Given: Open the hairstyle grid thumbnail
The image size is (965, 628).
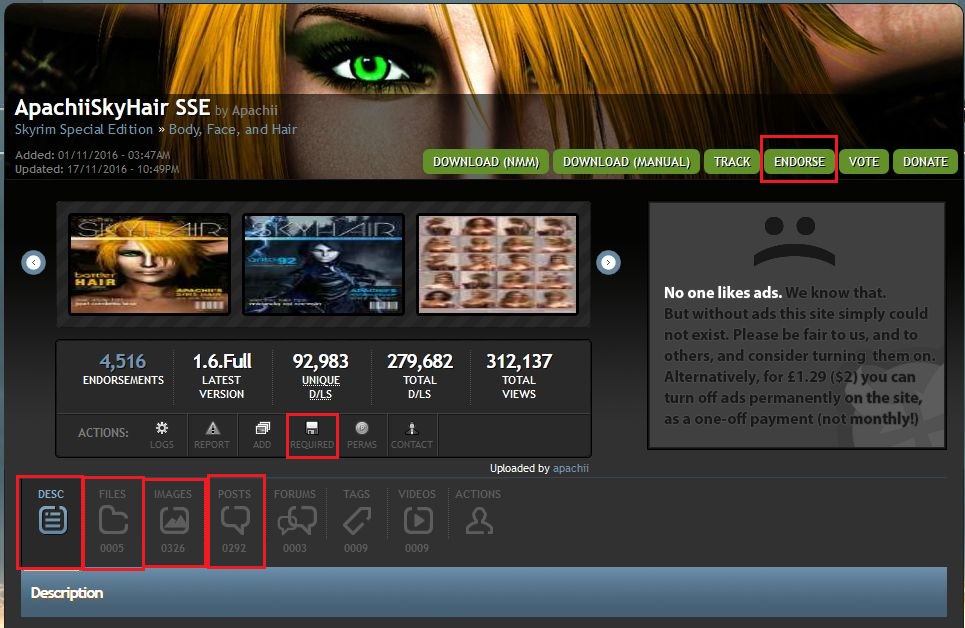Looking at the screenshot, I should [x=497, y=264].
